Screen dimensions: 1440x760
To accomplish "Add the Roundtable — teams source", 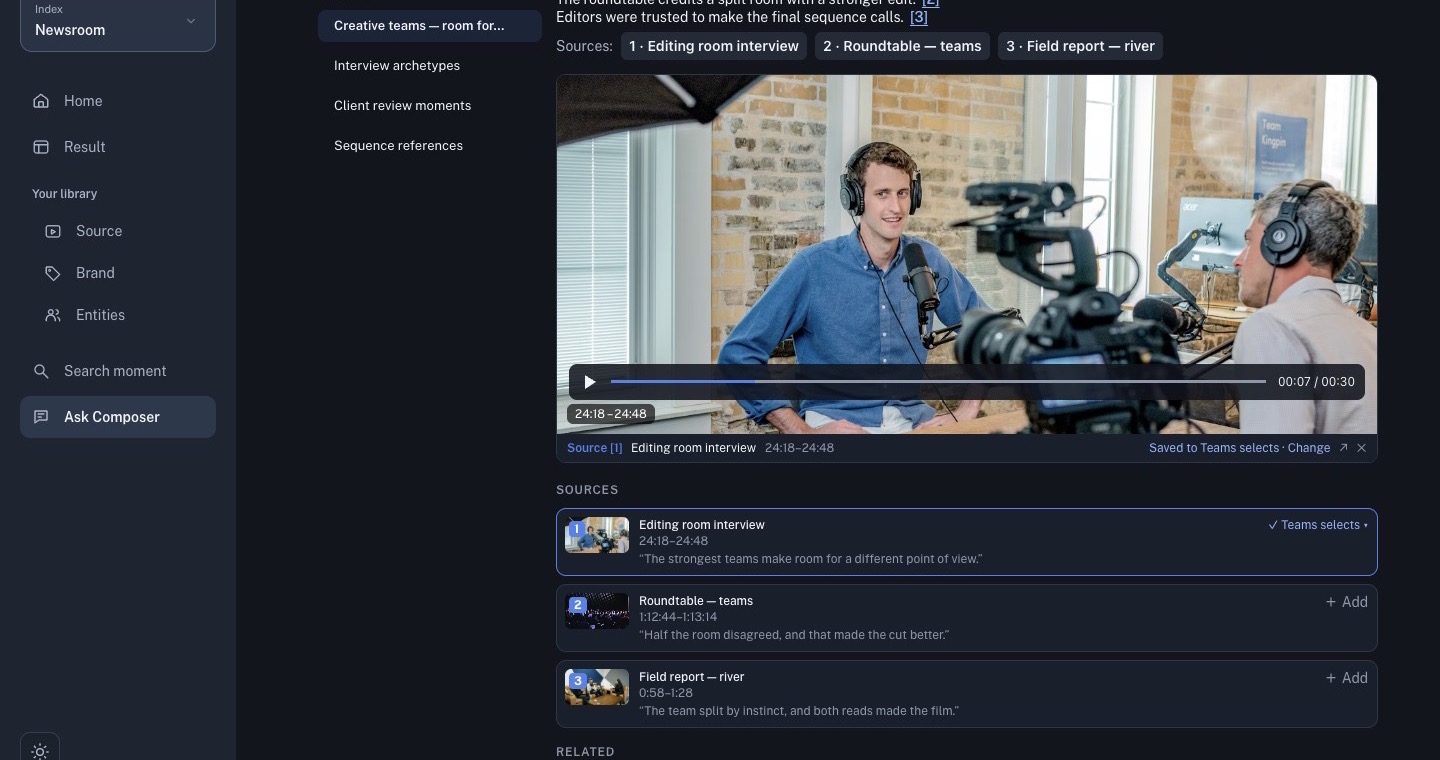I will click(x=1346, y=602).
